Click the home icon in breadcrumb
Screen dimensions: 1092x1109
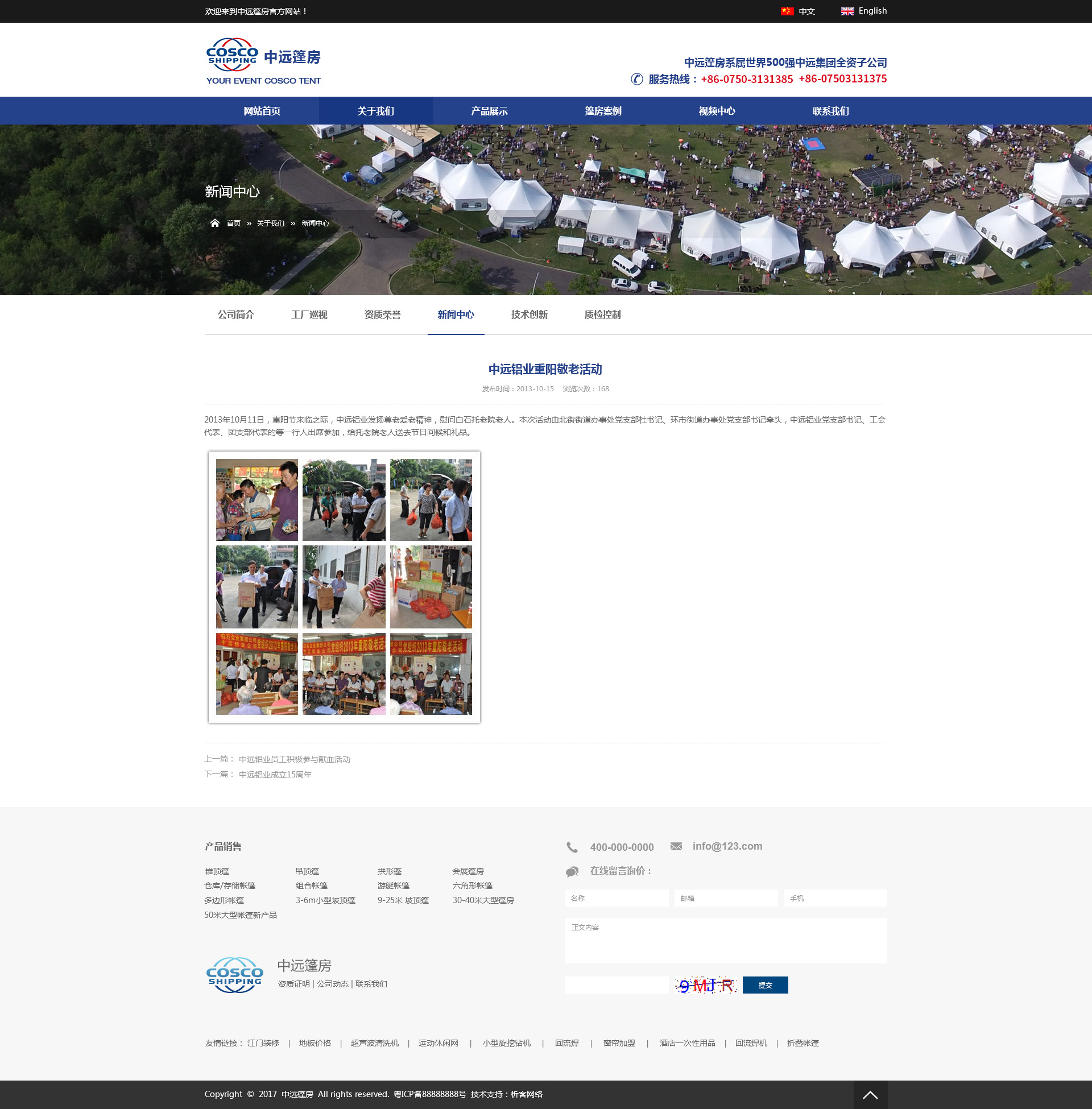(x=214, y=223)
